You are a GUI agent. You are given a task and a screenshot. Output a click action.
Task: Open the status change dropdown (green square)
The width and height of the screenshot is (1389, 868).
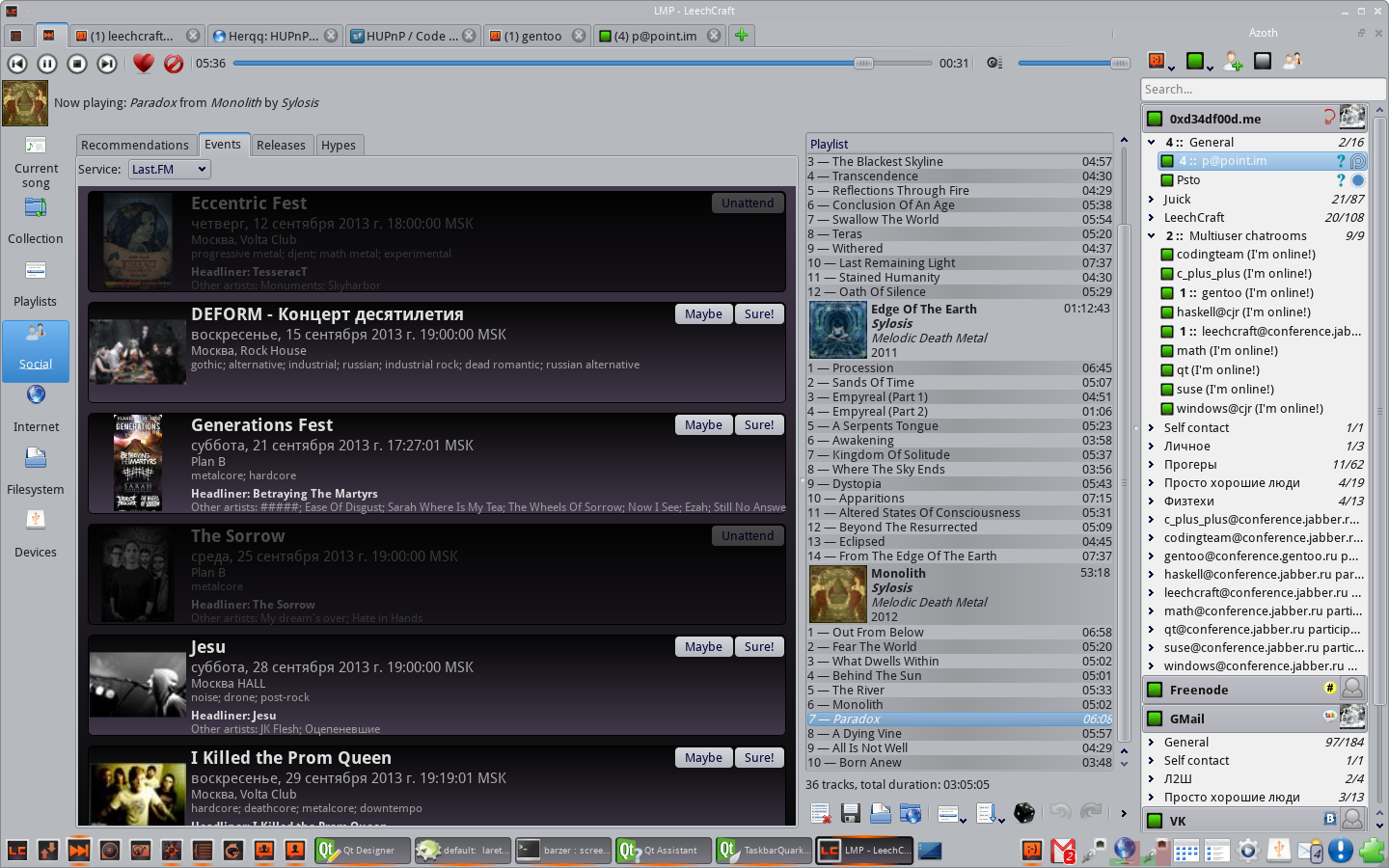coord(1199,62)
